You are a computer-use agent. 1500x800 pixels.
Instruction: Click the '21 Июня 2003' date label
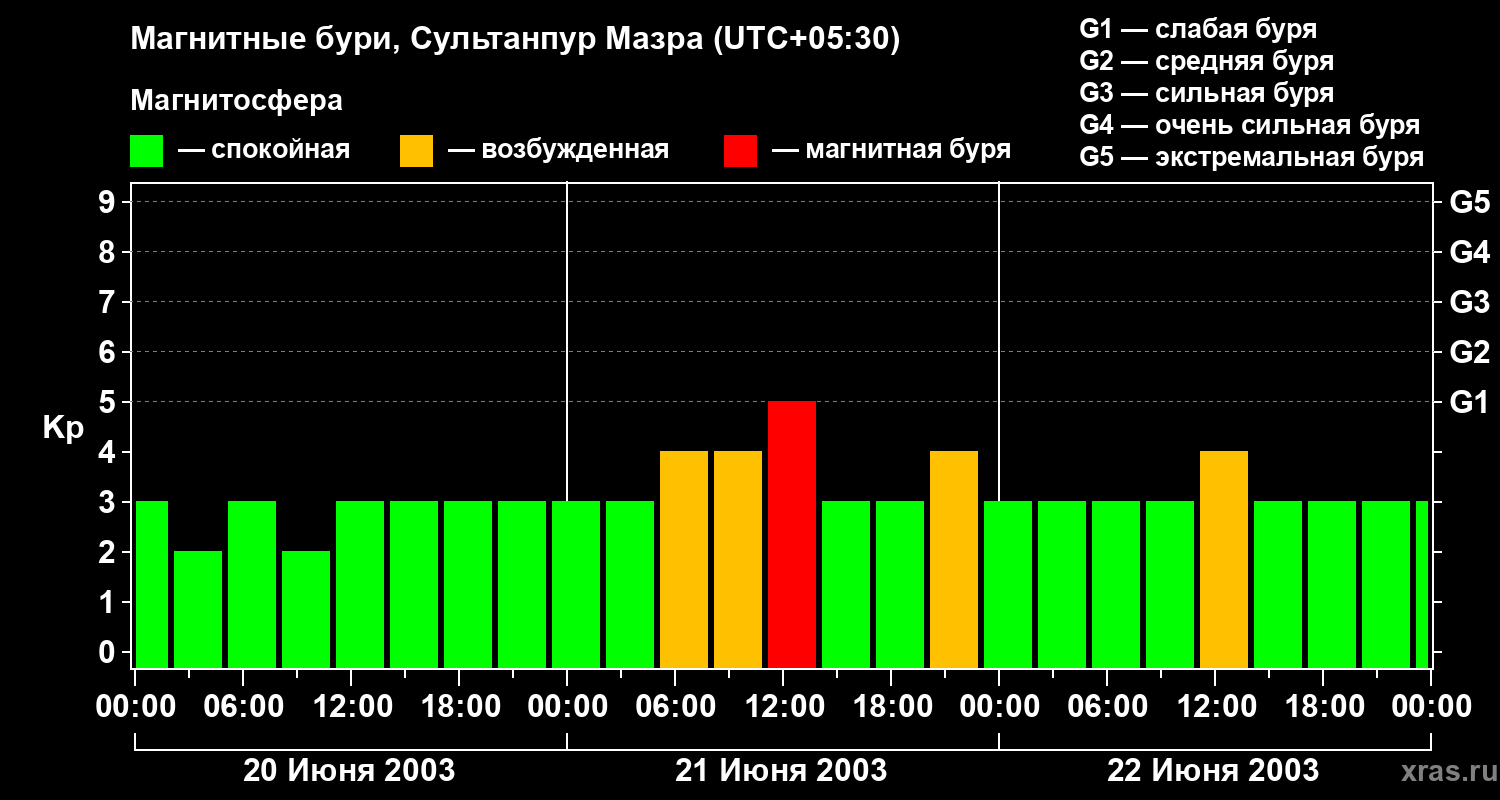tap(781, 771)
